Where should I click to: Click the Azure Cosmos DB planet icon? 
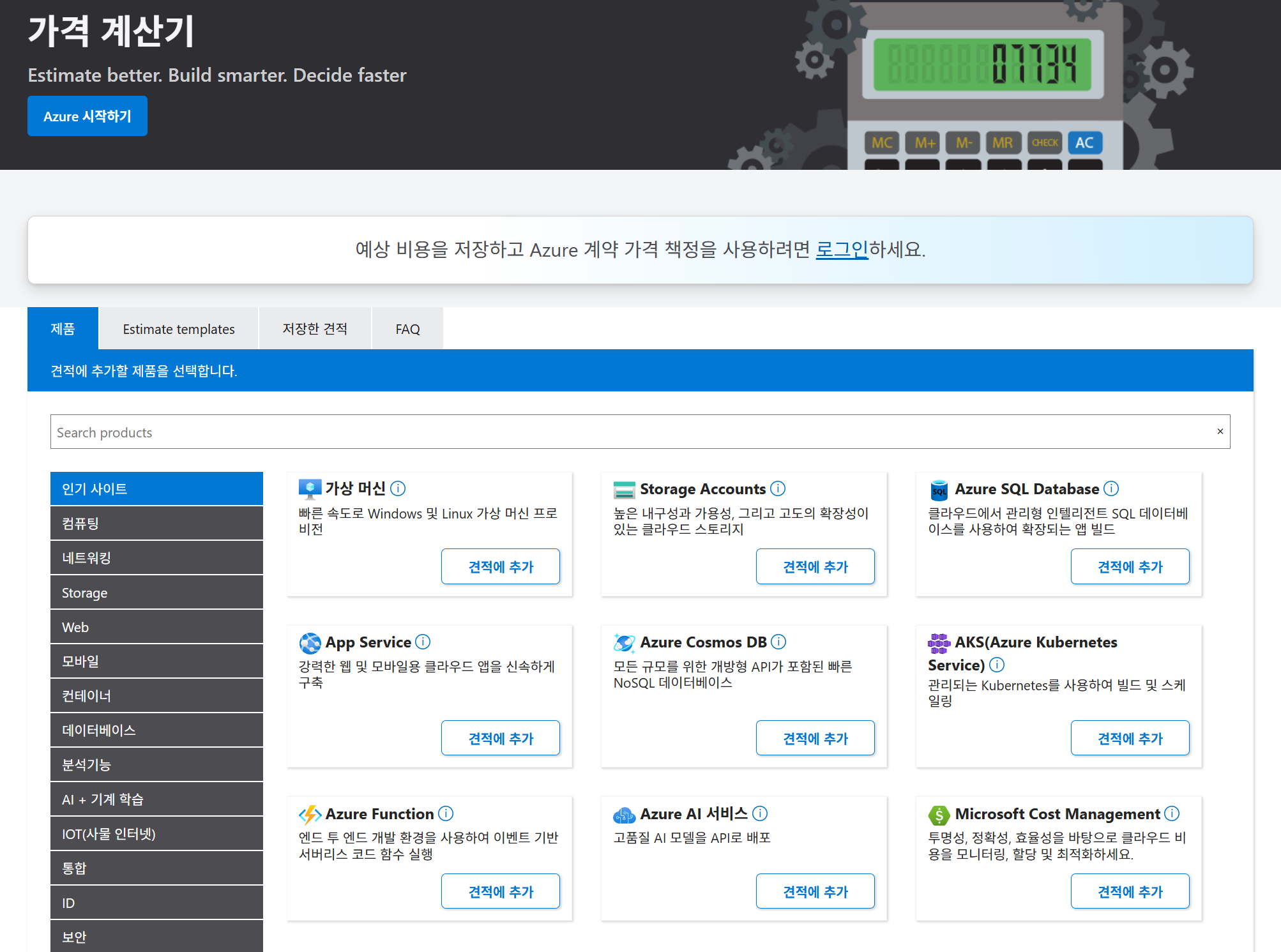[x=624, y=642]
